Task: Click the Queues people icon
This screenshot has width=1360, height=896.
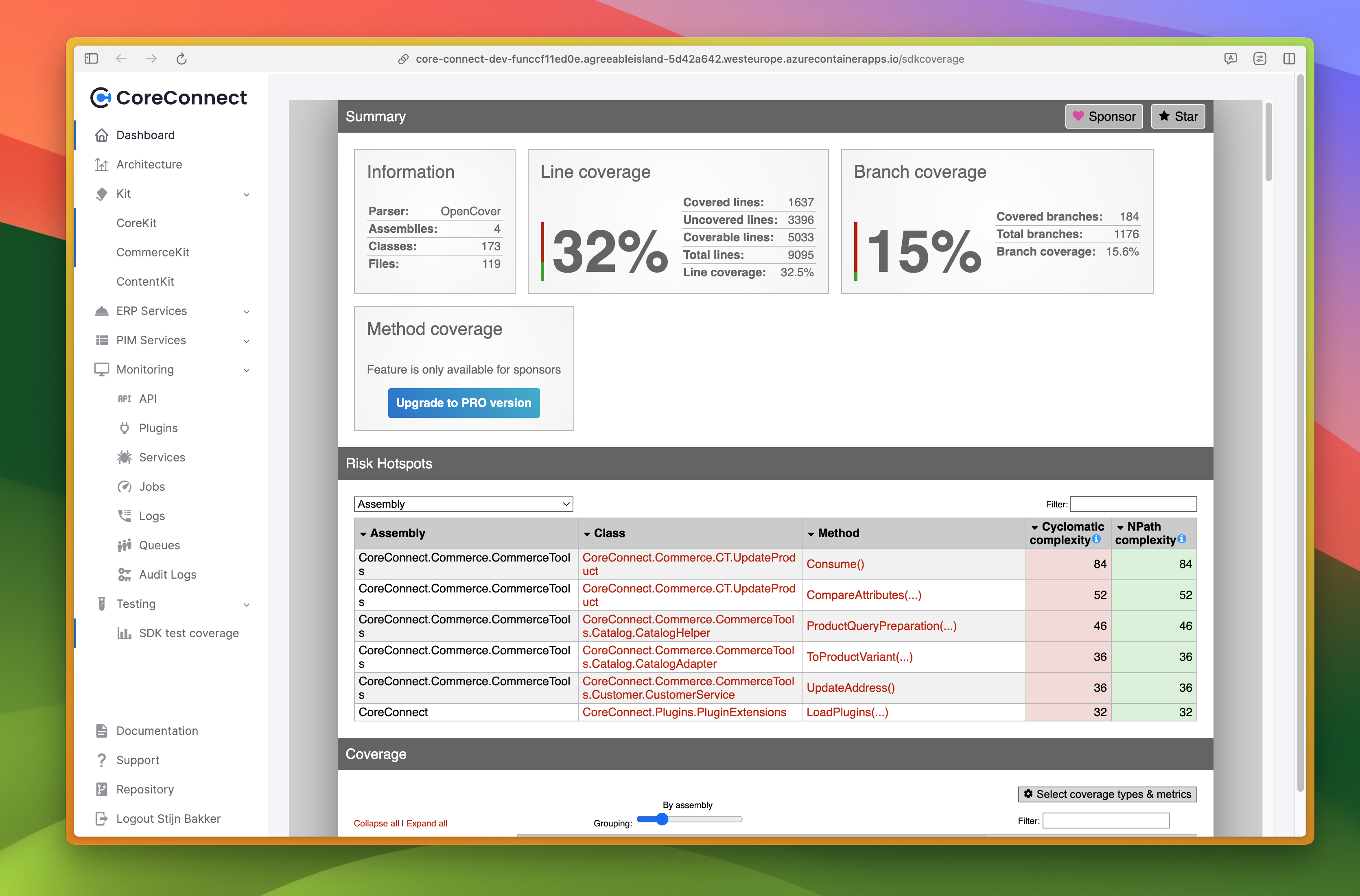Action: 125,545
